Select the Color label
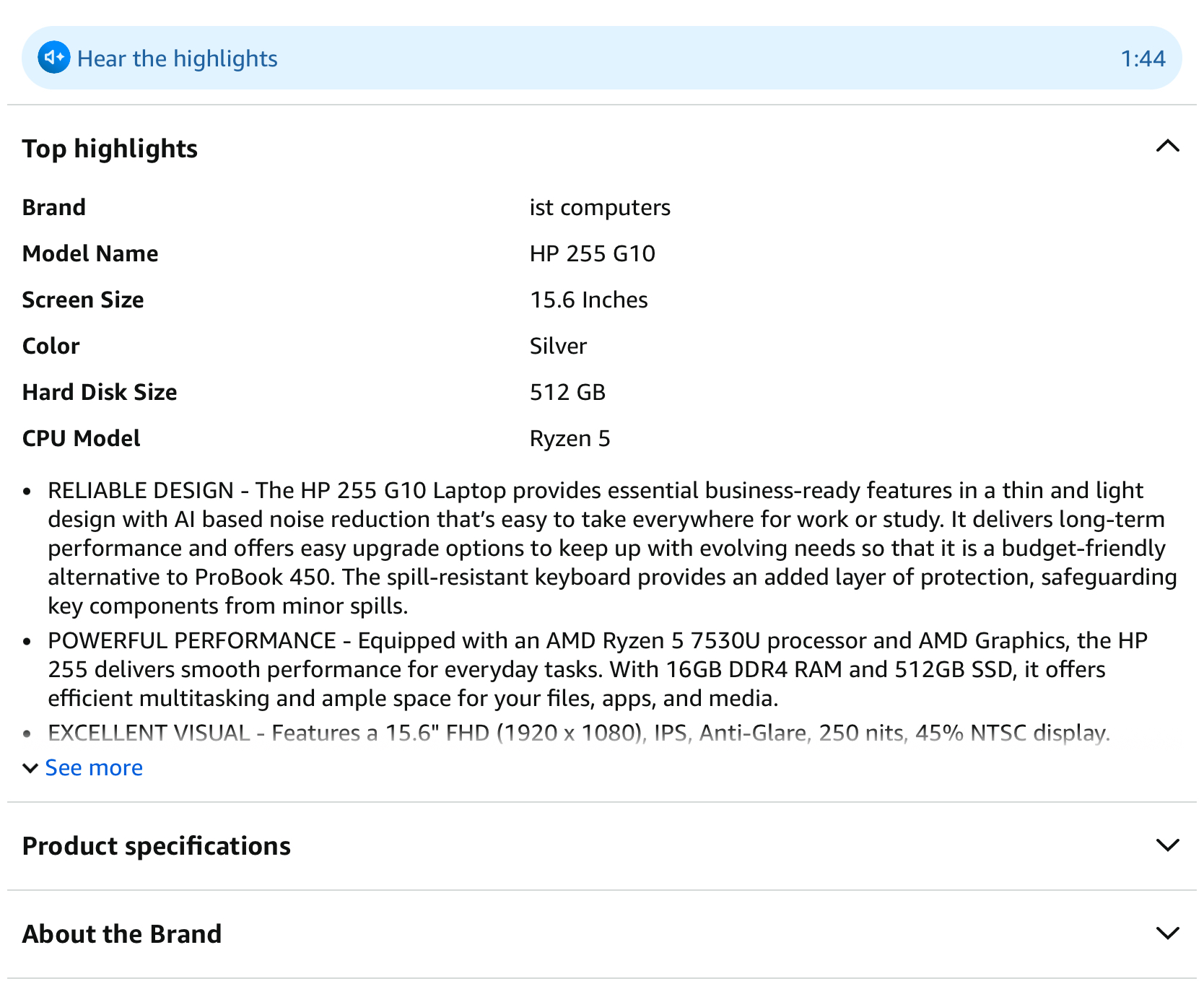The image size is (1204, 989). pyautogui.click(x=51, y=346)
